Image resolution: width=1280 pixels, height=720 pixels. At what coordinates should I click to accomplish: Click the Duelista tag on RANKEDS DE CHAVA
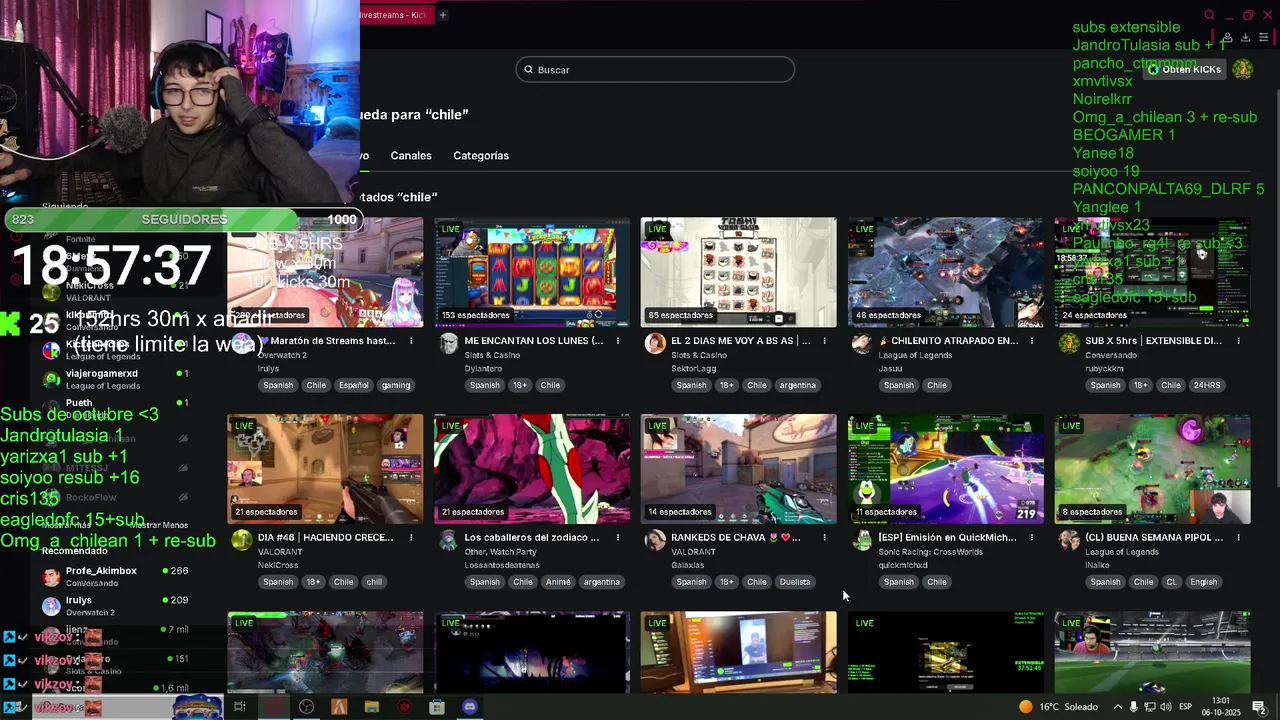795,582
